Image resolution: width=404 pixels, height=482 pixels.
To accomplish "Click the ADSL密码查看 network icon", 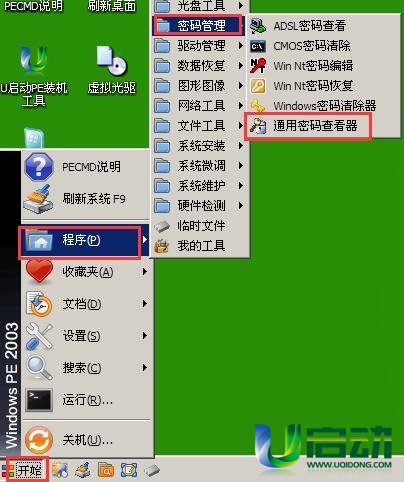I will (x=258, y=26).
